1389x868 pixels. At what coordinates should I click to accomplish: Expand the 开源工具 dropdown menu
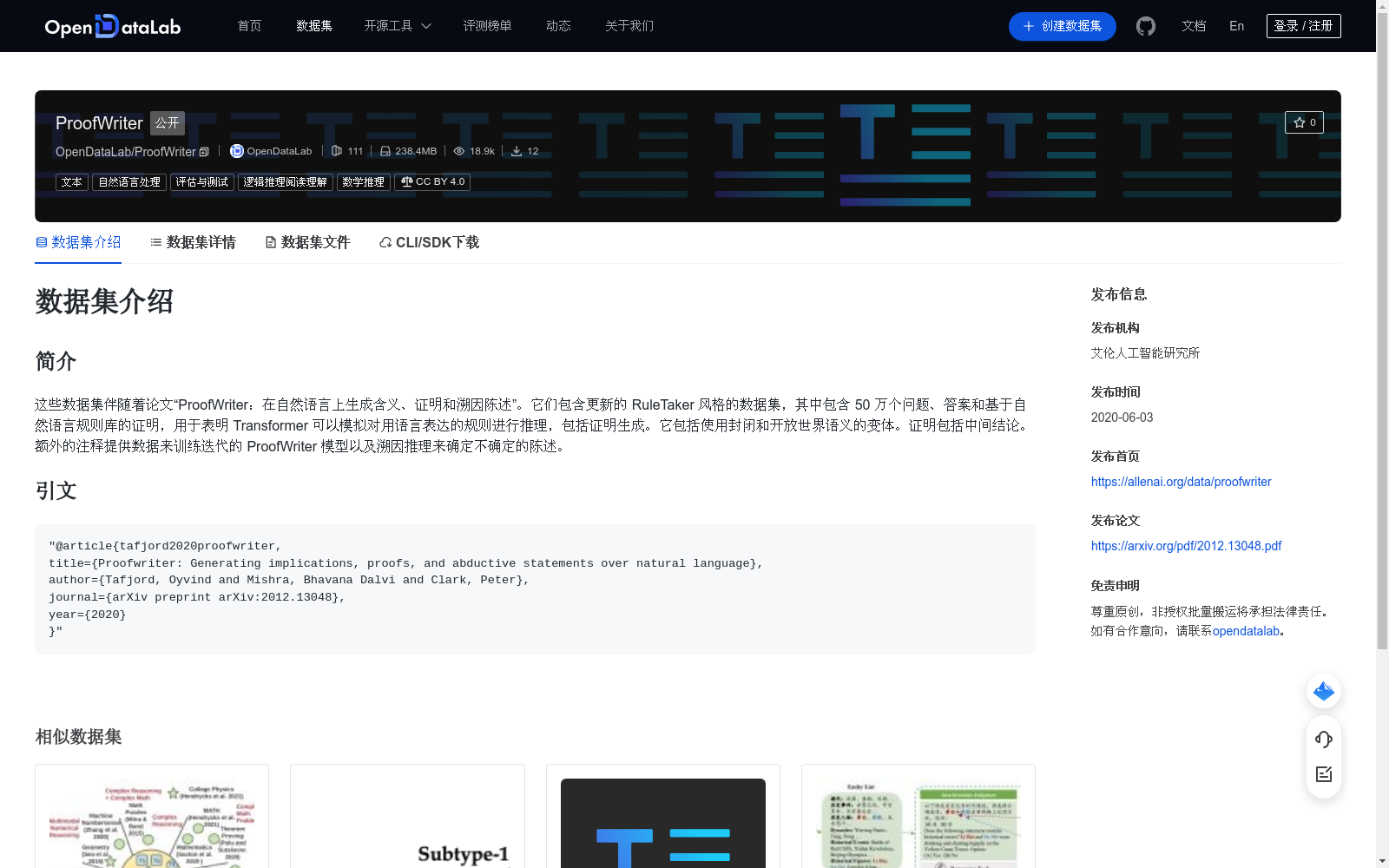(398, 26)
